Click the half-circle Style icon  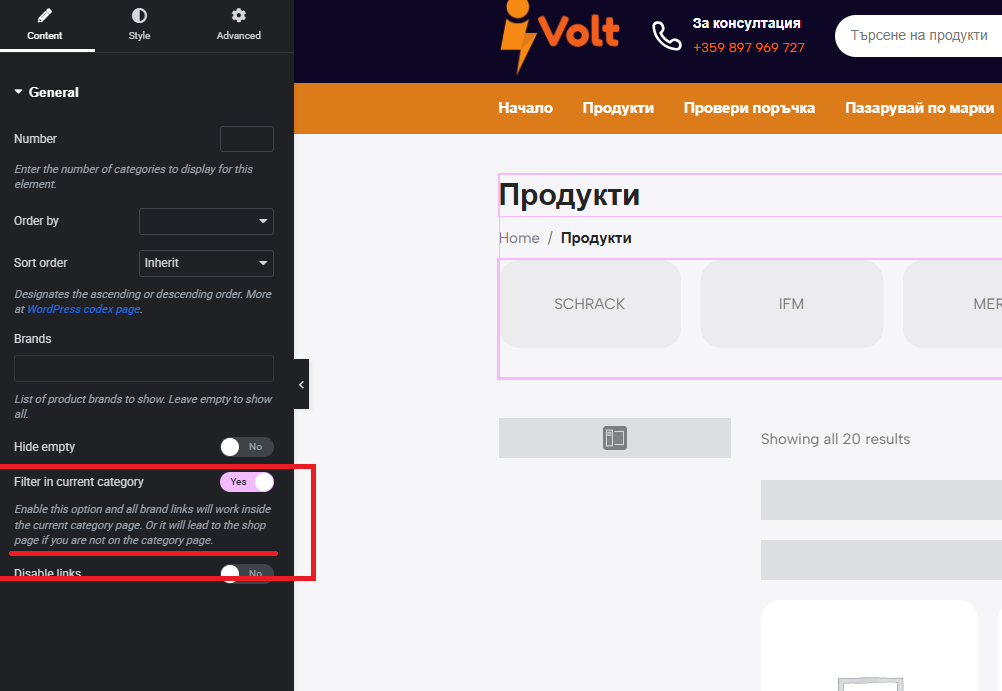coord(139,15)
